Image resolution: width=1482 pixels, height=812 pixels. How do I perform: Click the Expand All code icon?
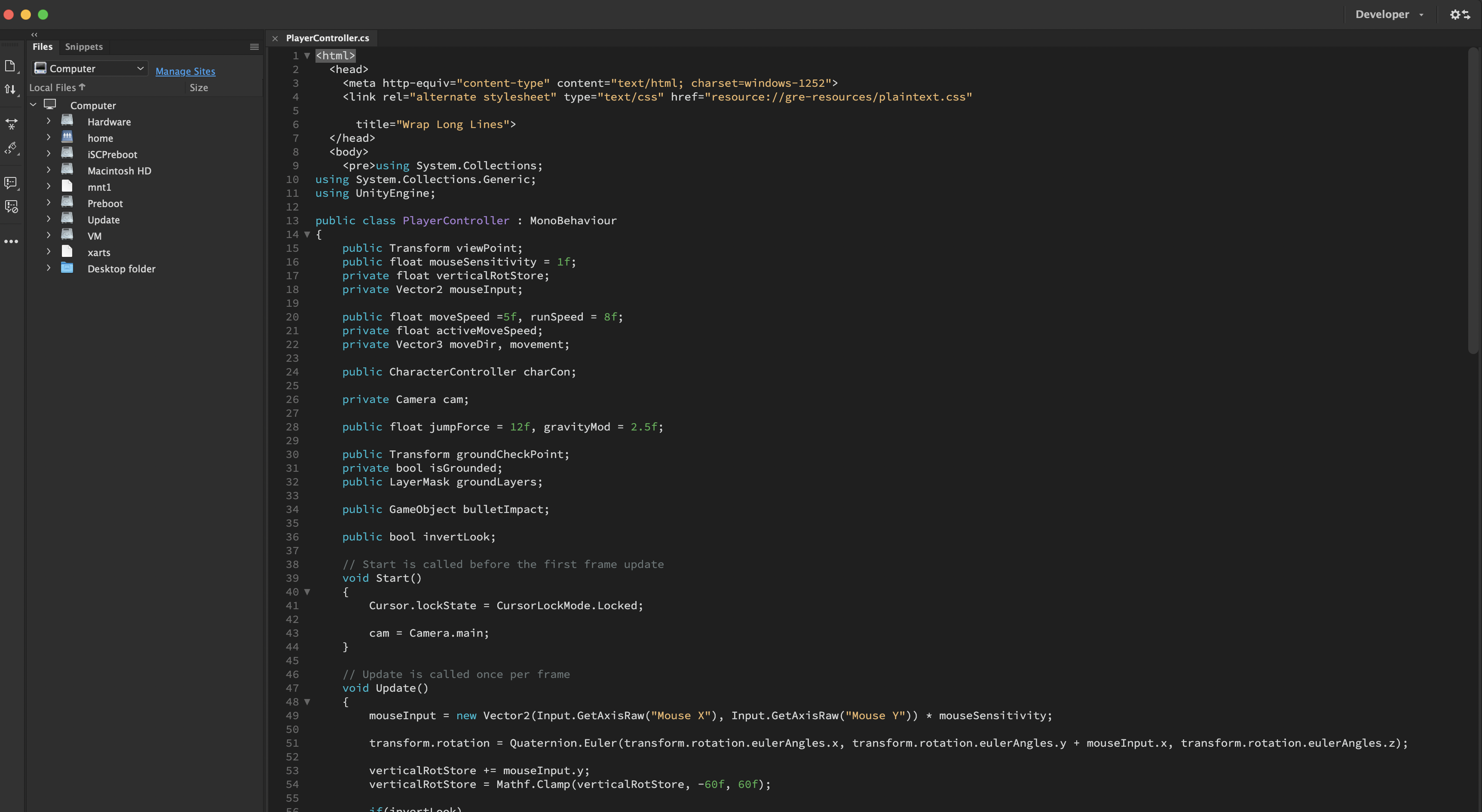pyautogui.click(x=11, y=124)
